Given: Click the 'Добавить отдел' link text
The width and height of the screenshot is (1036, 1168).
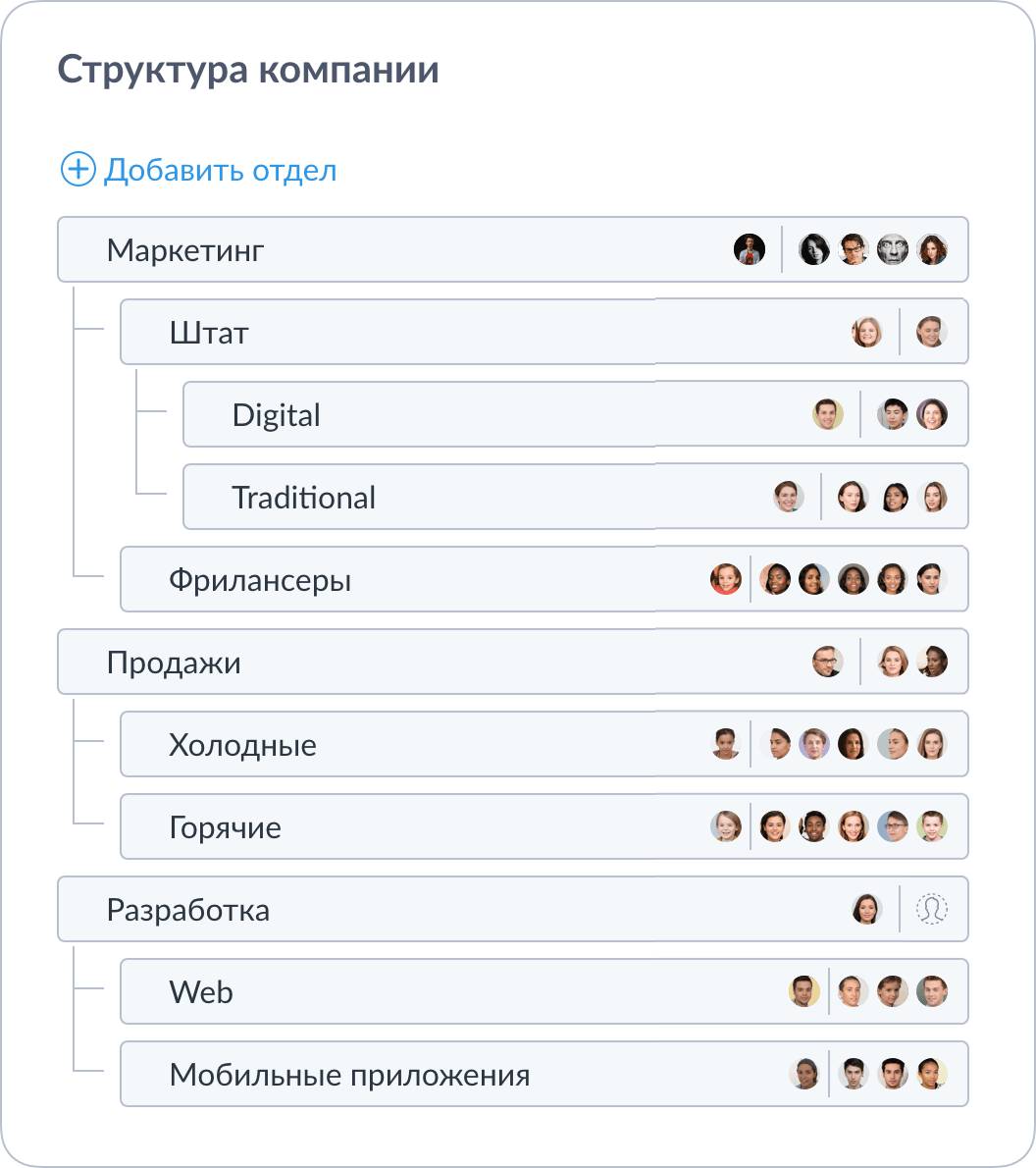Looking at the screenshot, I should click(x=220, y=170).
